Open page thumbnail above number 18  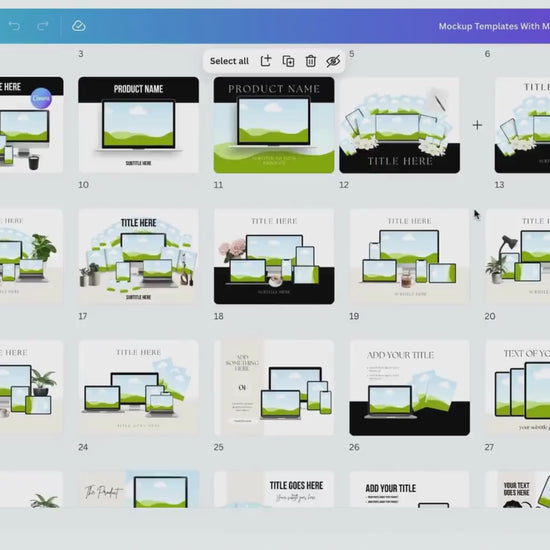(x=274, y=256)
